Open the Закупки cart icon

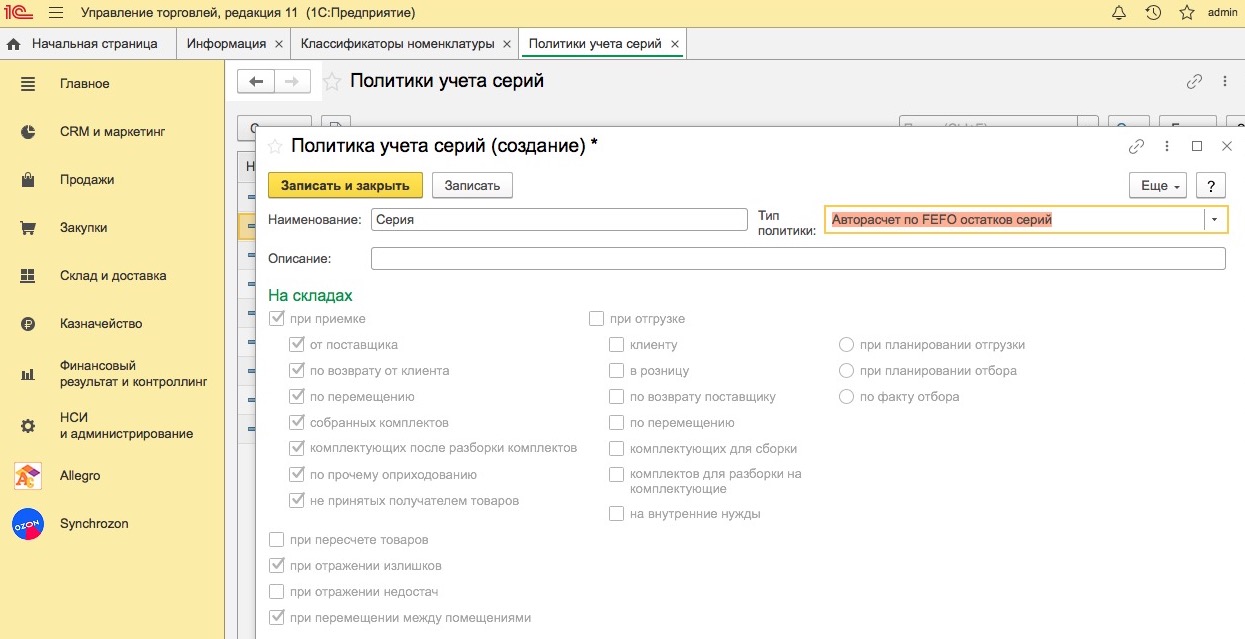point(28,228)
